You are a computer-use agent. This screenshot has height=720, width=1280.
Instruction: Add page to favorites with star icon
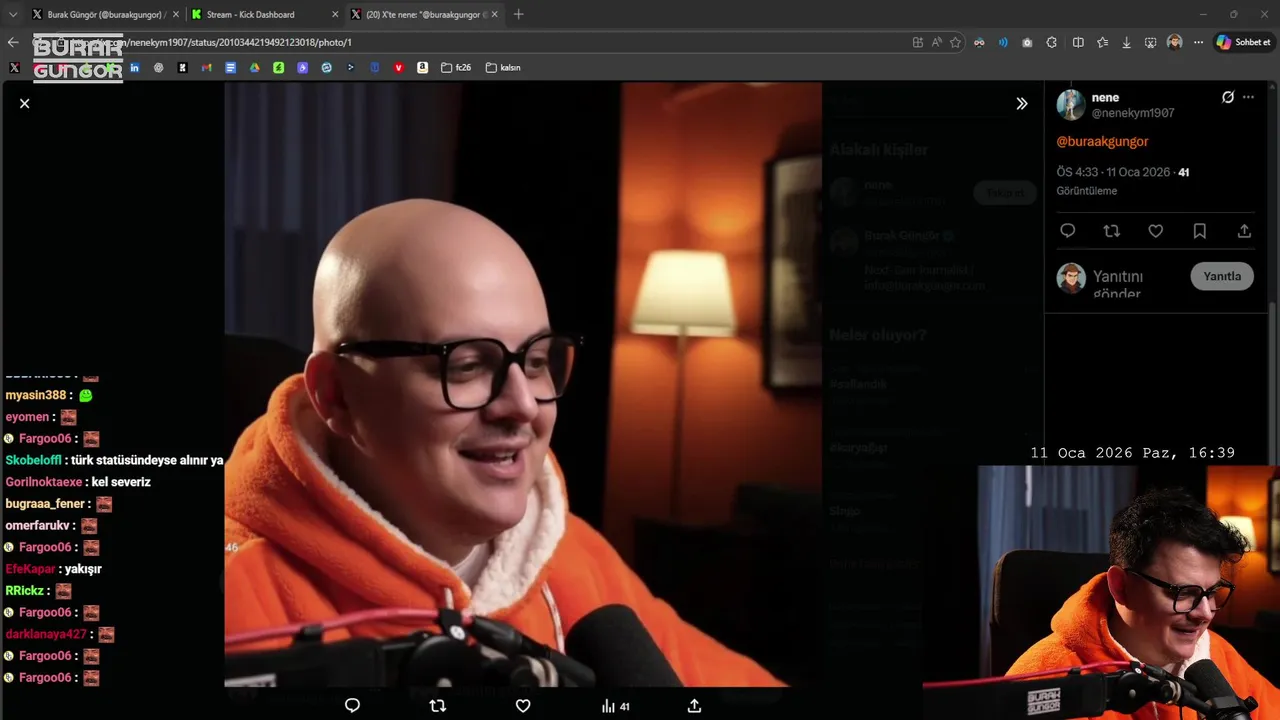pos(955,42)
